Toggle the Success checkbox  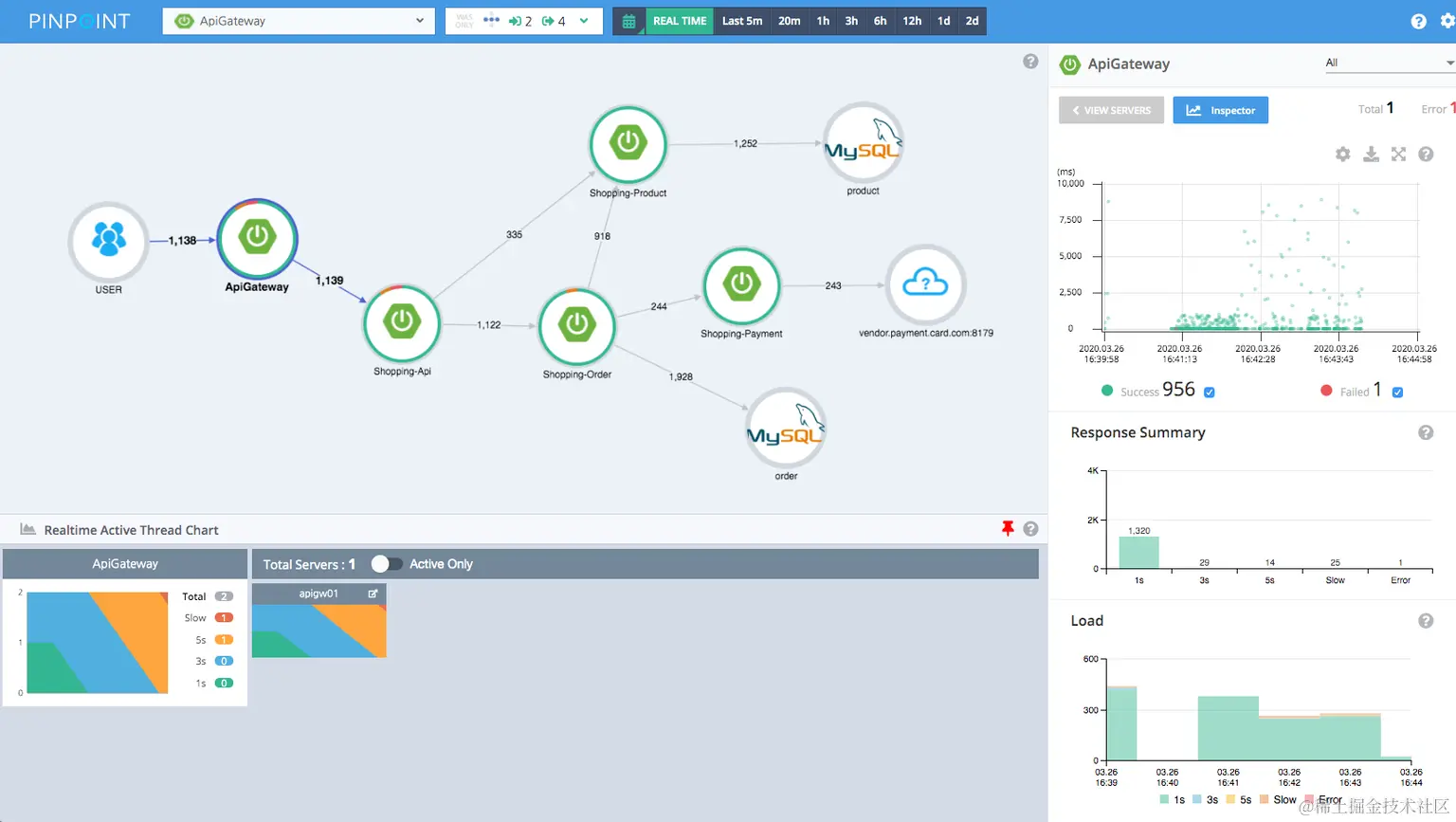click(1210, 392)
